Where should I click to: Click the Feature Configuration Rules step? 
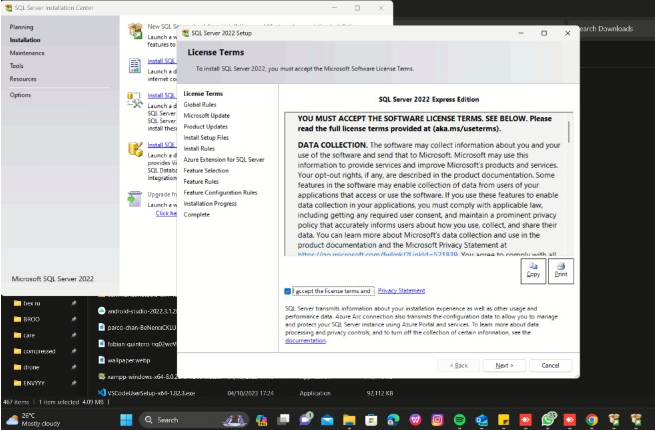[x=220, y=193]
